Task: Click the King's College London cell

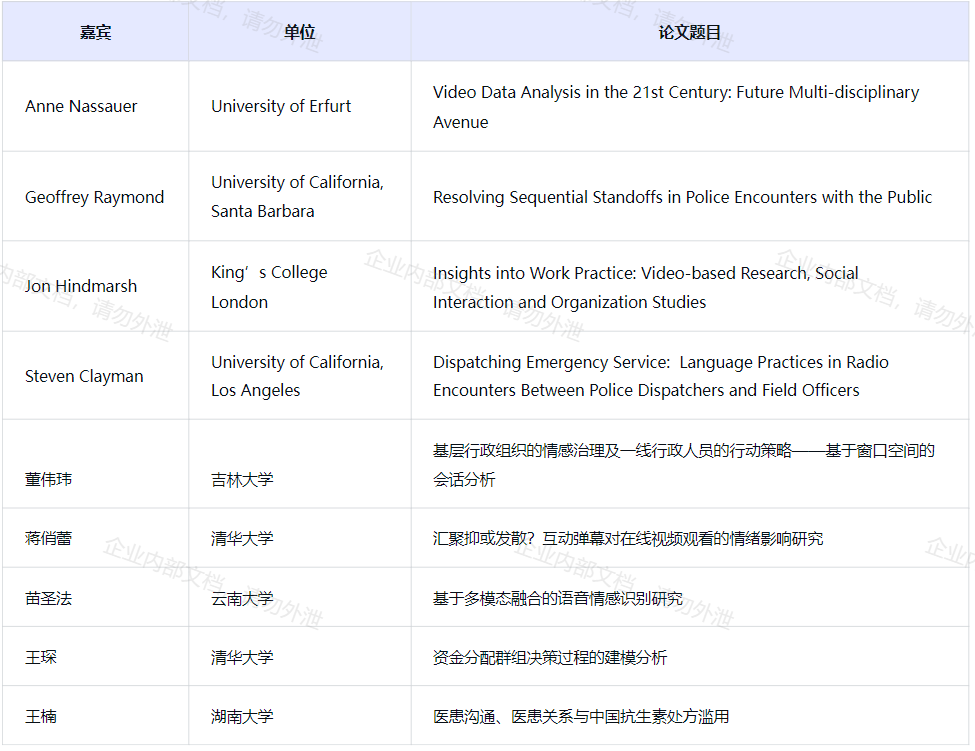Action: pos(269,287)
